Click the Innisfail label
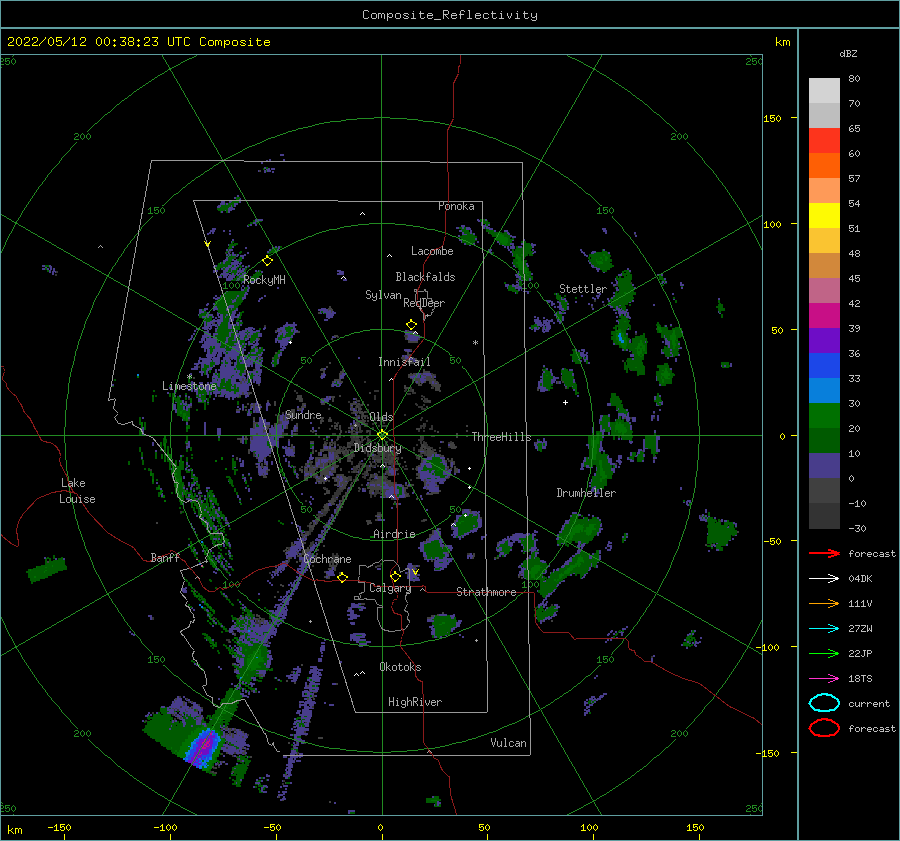The width and height of the screenshot is (900, 841). point(404,362)
